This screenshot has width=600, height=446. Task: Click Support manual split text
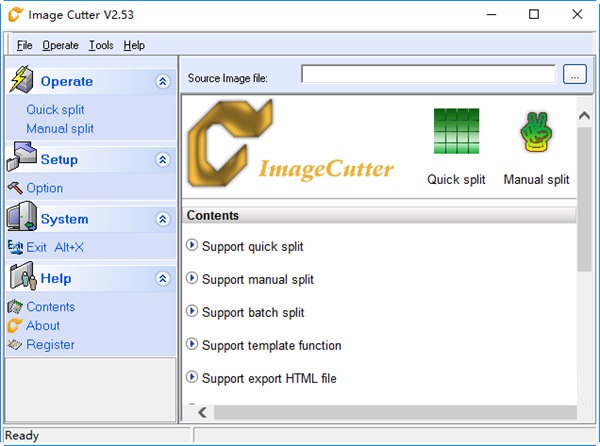click(258, 280)
